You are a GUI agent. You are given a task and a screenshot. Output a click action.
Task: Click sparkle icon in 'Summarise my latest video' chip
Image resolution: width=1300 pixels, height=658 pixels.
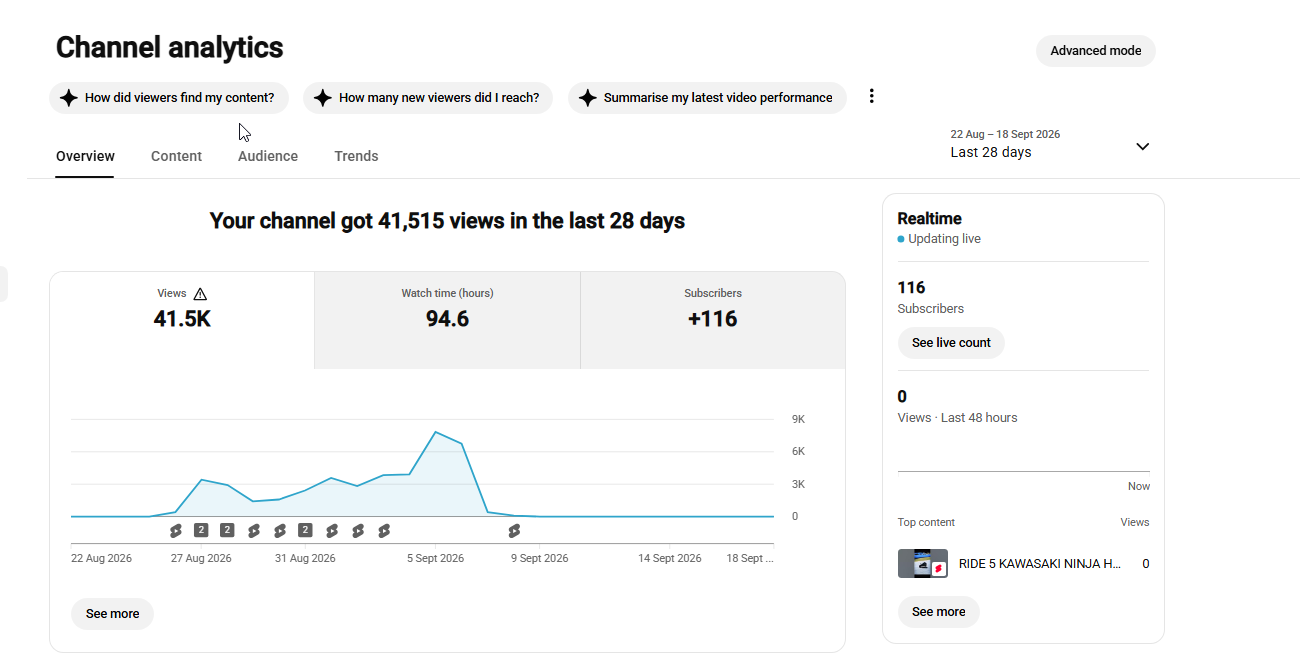click(587, 98)
